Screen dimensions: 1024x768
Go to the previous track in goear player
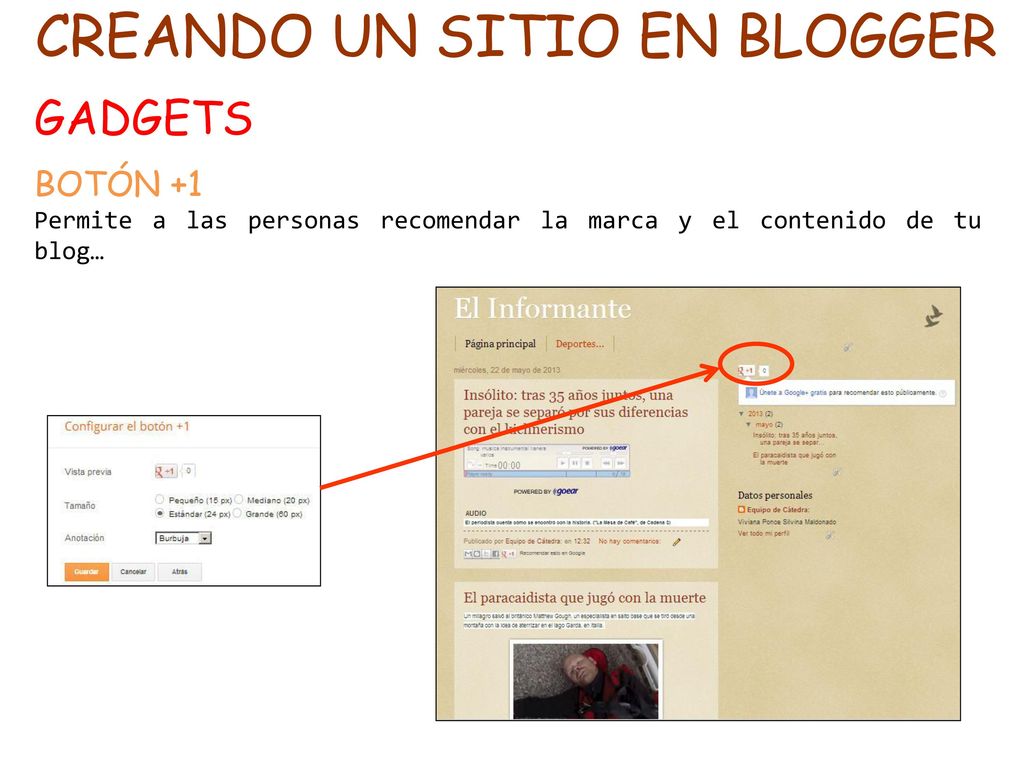tap(606, 463)
